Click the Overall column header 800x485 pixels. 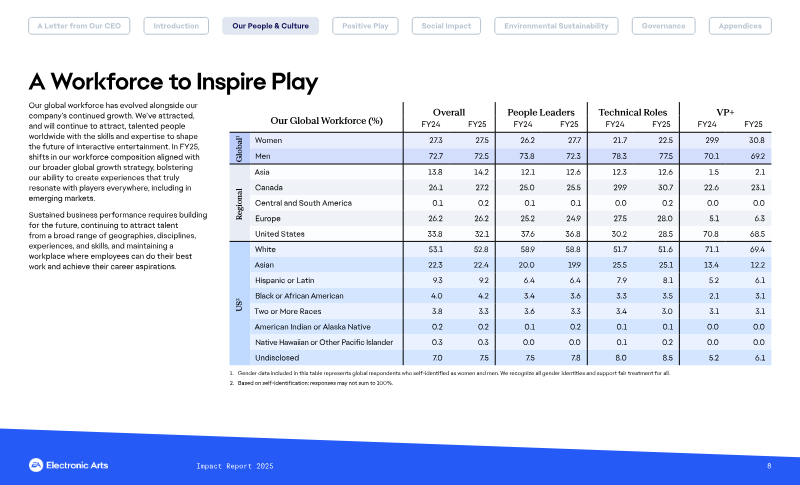[449, 112]
